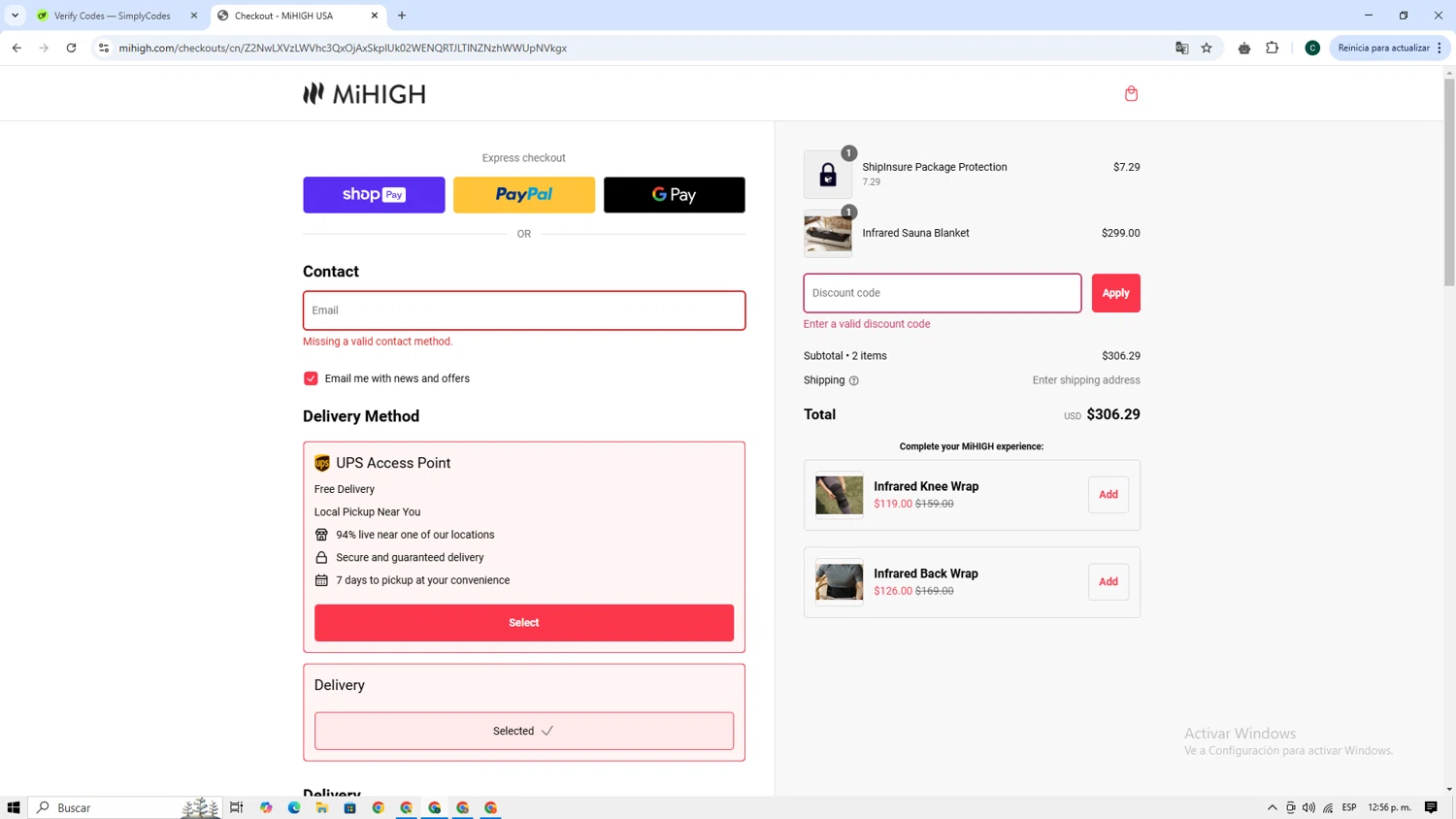This screenshot has height=819, width=1456.
Task: Click the Infrared Knee Wrap thumbnail
Action: [840, 495]
